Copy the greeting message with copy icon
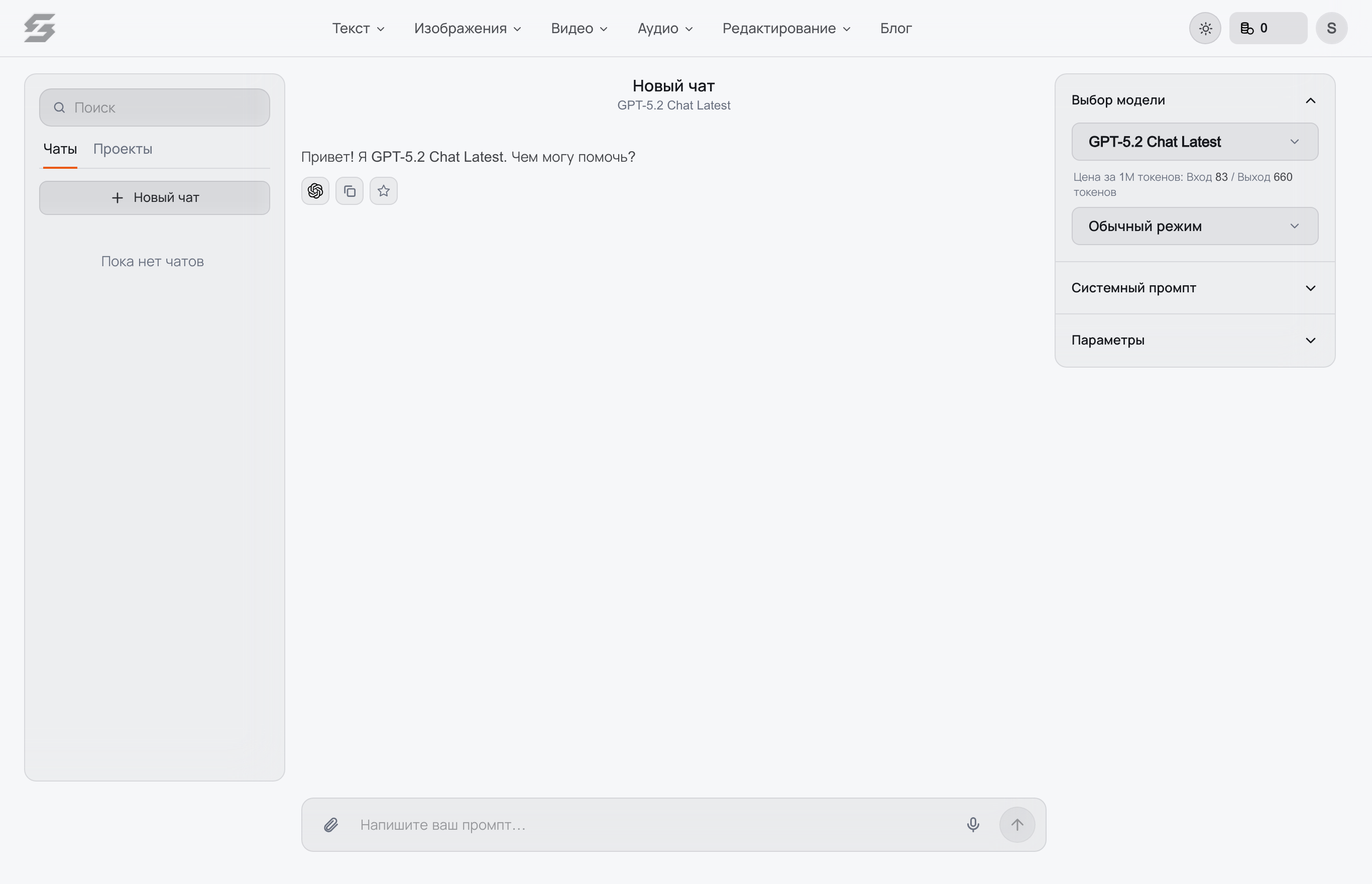Screen dimensions: 1372x884 point(350,191)
